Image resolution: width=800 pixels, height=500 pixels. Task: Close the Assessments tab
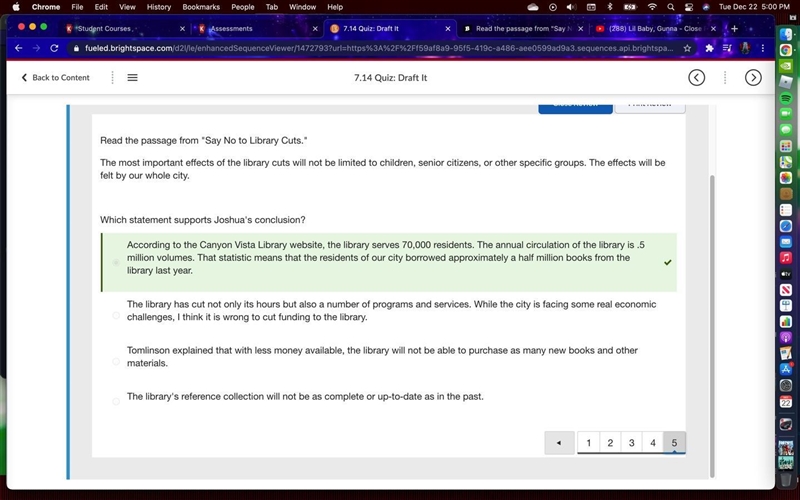315,29
